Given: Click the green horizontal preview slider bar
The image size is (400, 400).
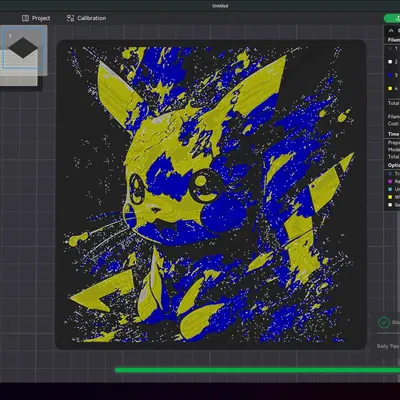Looking at the screenshot, I should tap(257, 370).
